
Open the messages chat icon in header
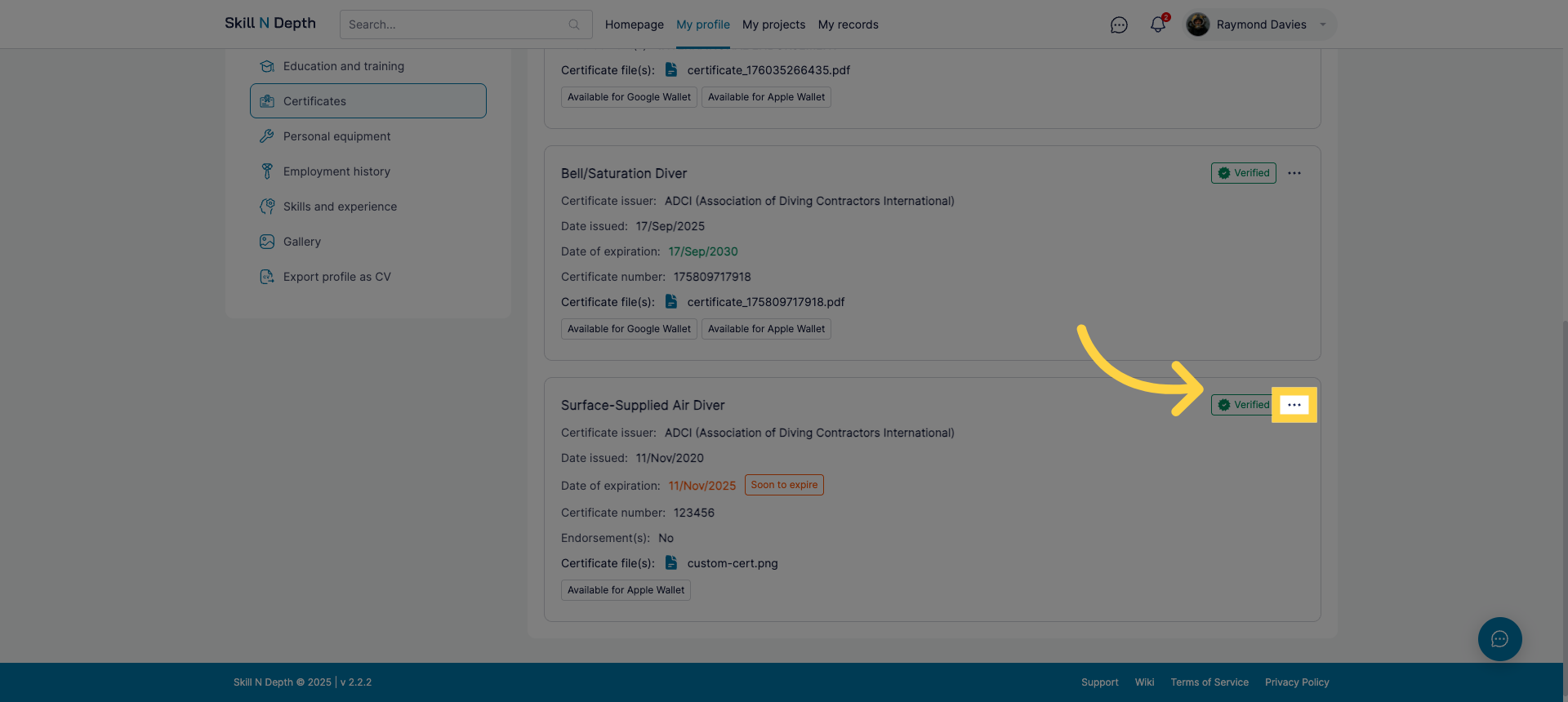pyautogui.click(x=1119, y=25)
